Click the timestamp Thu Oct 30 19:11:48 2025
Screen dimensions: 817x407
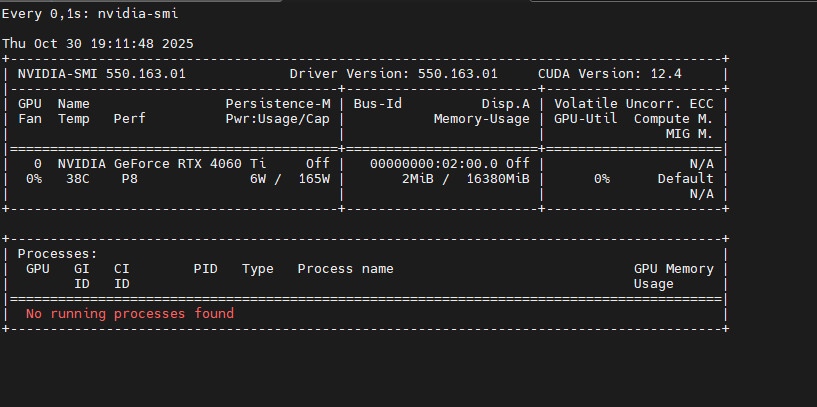click(x=98, y=44)
